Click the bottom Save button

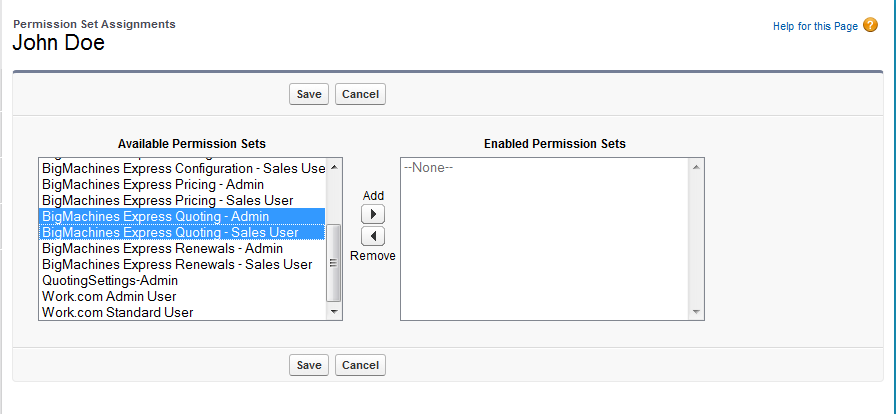coord(309,365)
